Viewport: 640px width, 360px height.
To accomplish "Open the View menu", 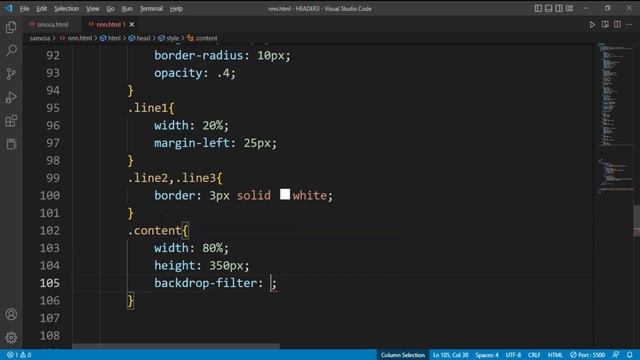I will click(93, 9).
